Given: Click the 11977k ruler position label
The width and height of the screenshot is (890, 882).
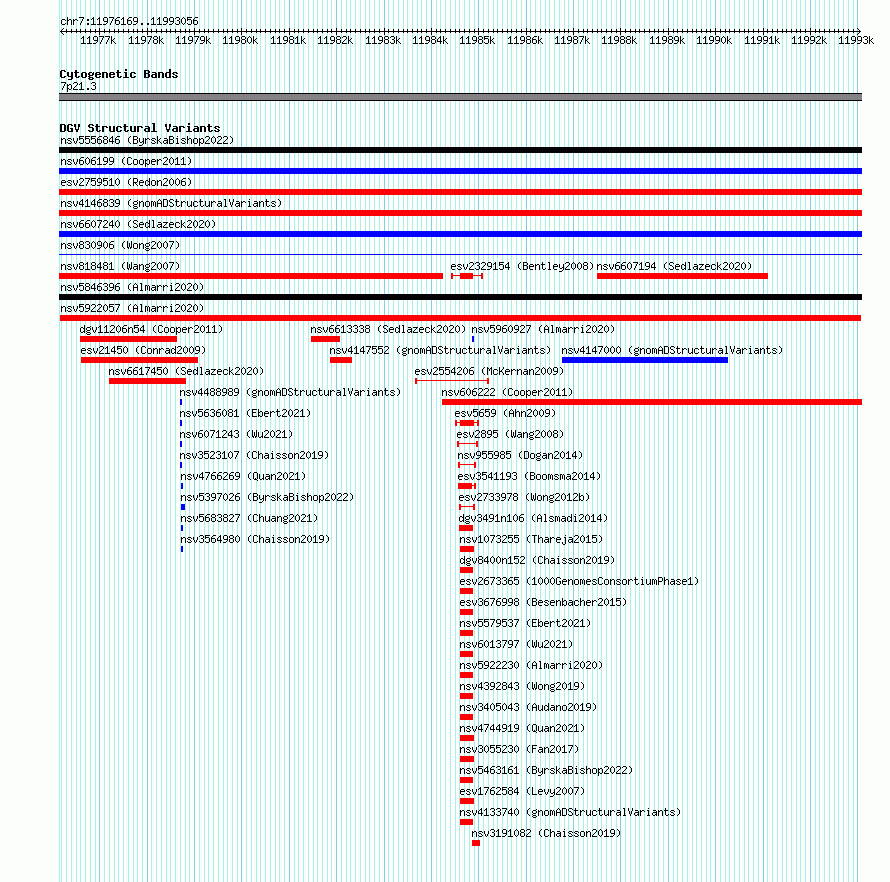Looking at the screenshot, I should tap(98, 40).
